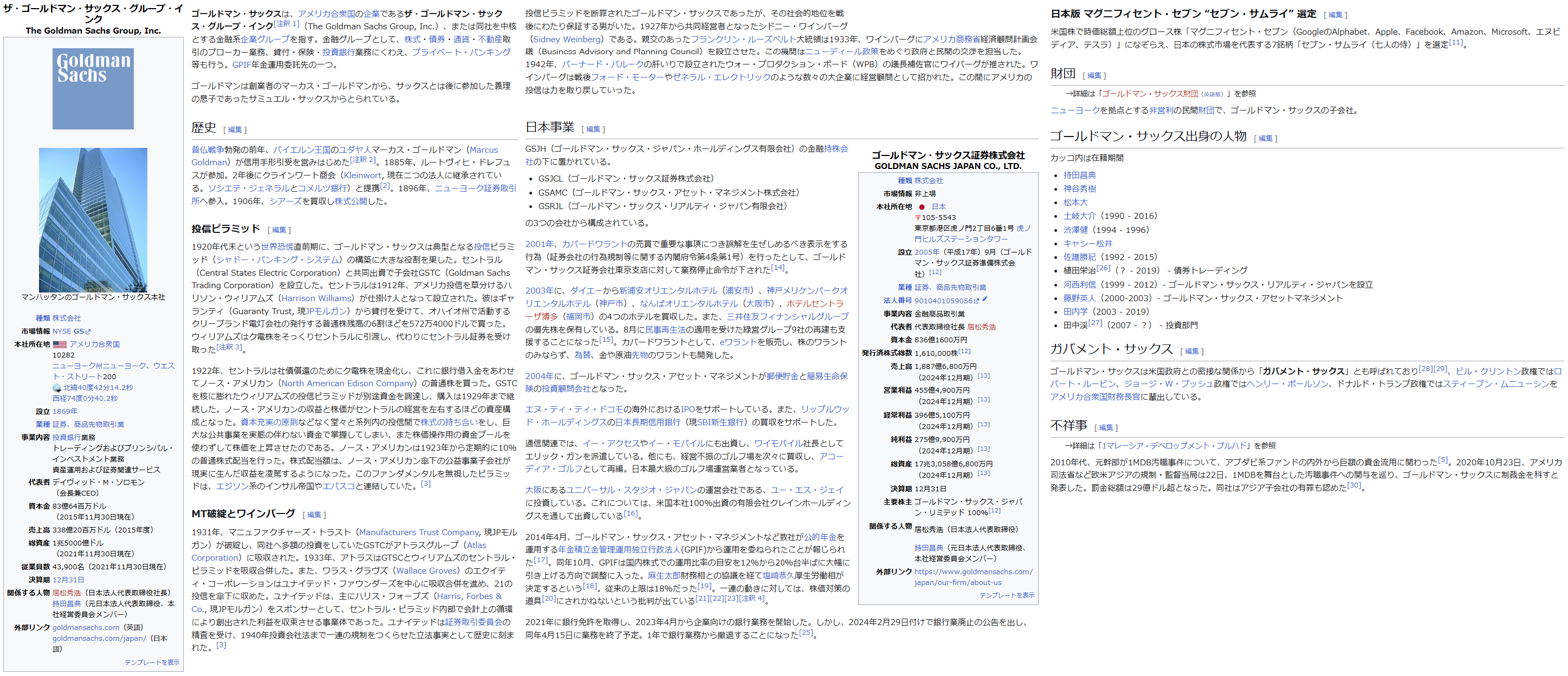This screenshot has width=1568, height=676.
Task: Show template in the Goldman Sachs Group infobox
Action: coord(152,662)
